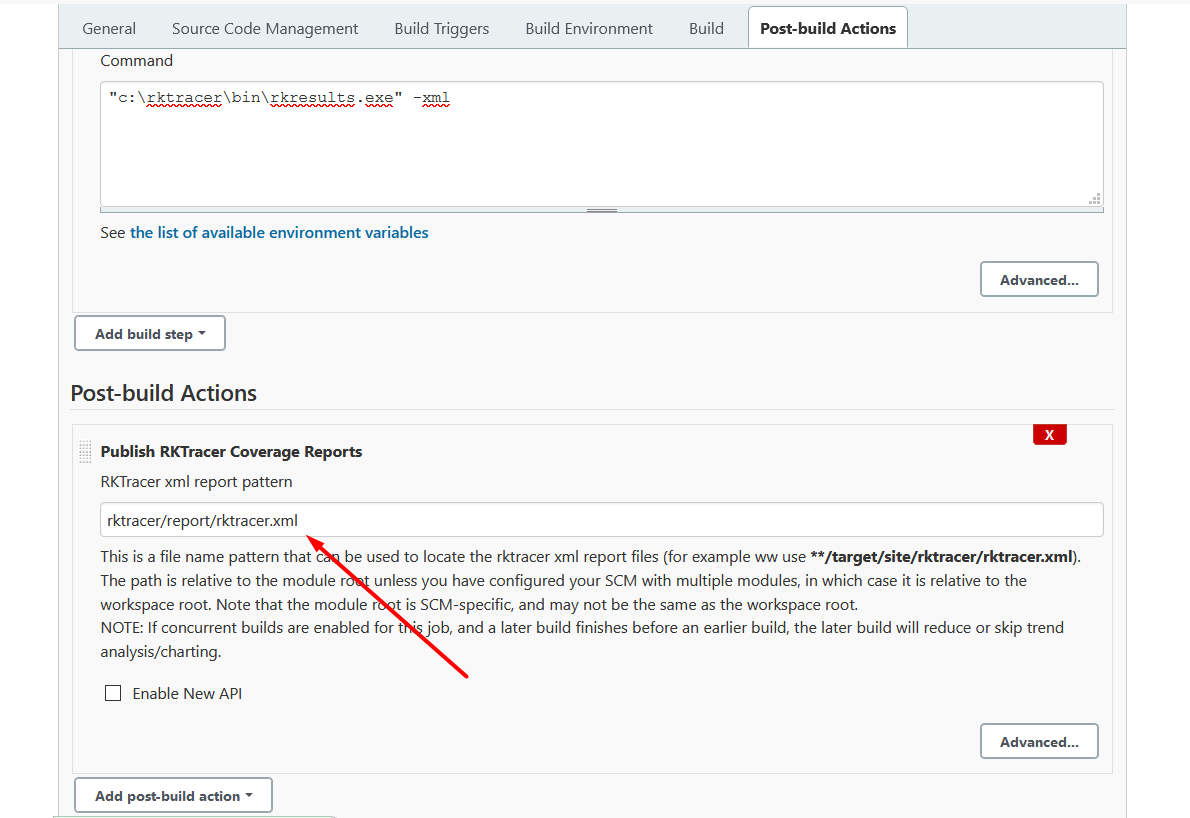Enable the New API checkbox
Screen dimensions: 1190x818
coord(113,693)
